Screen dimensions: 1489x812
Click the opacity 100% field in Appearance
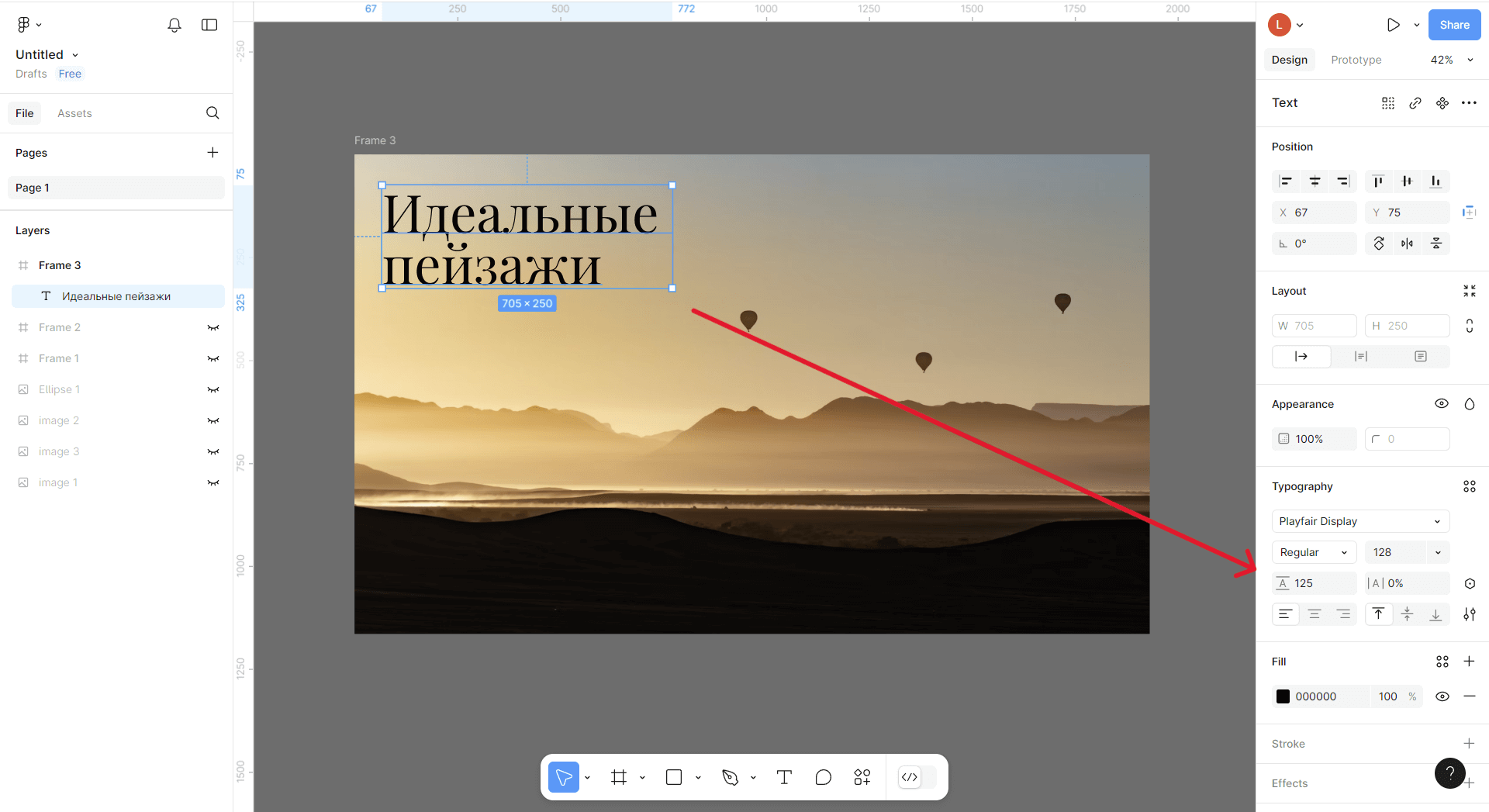(x=1315, y=439)
